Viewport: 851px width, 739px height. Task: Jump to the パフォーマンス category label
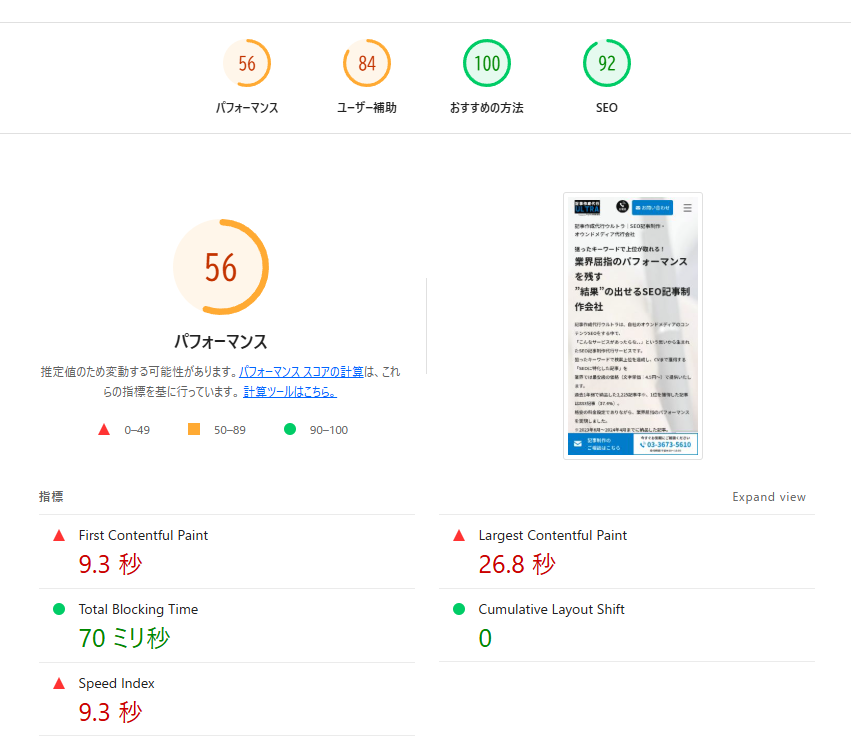[247, 108]
